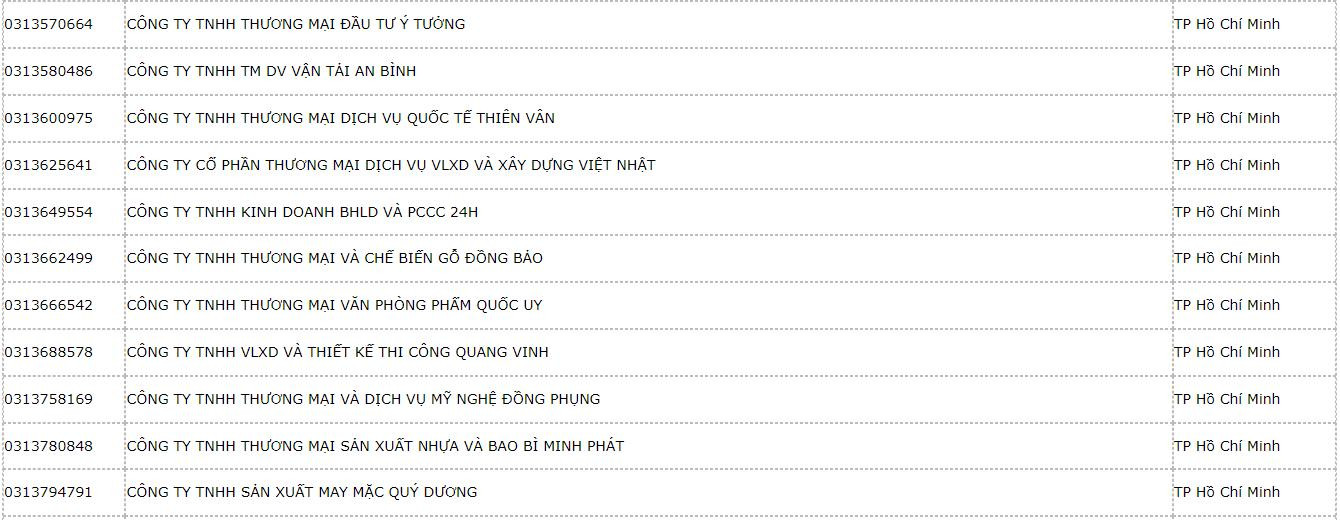Image resolution: width=1340 pixels, height=520 pixels.
Task: Select tax code 0313600975
Action: click(48, 118)
